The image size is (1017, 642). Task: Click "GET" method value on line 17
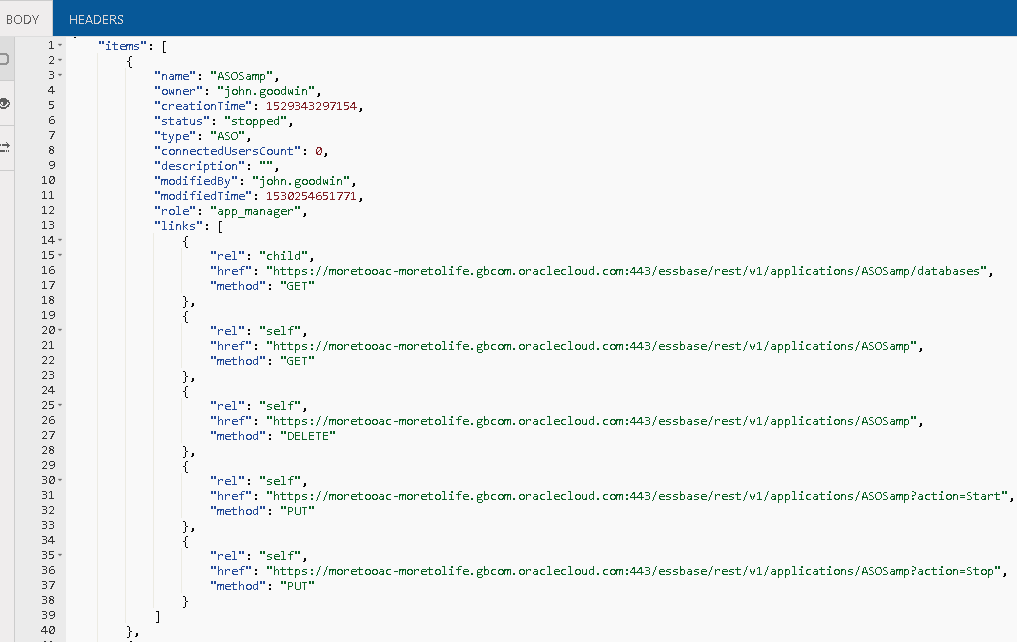coord(298,286)
